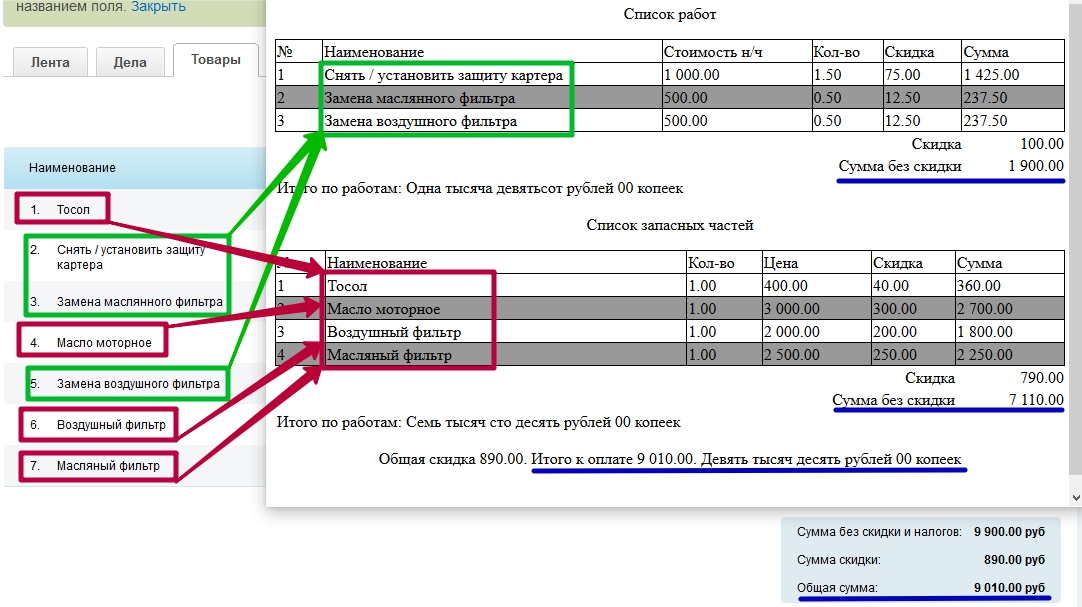Click "Наименование" header in left product list
Screen dimensions: 1082x607
click(x=72, y=168)
